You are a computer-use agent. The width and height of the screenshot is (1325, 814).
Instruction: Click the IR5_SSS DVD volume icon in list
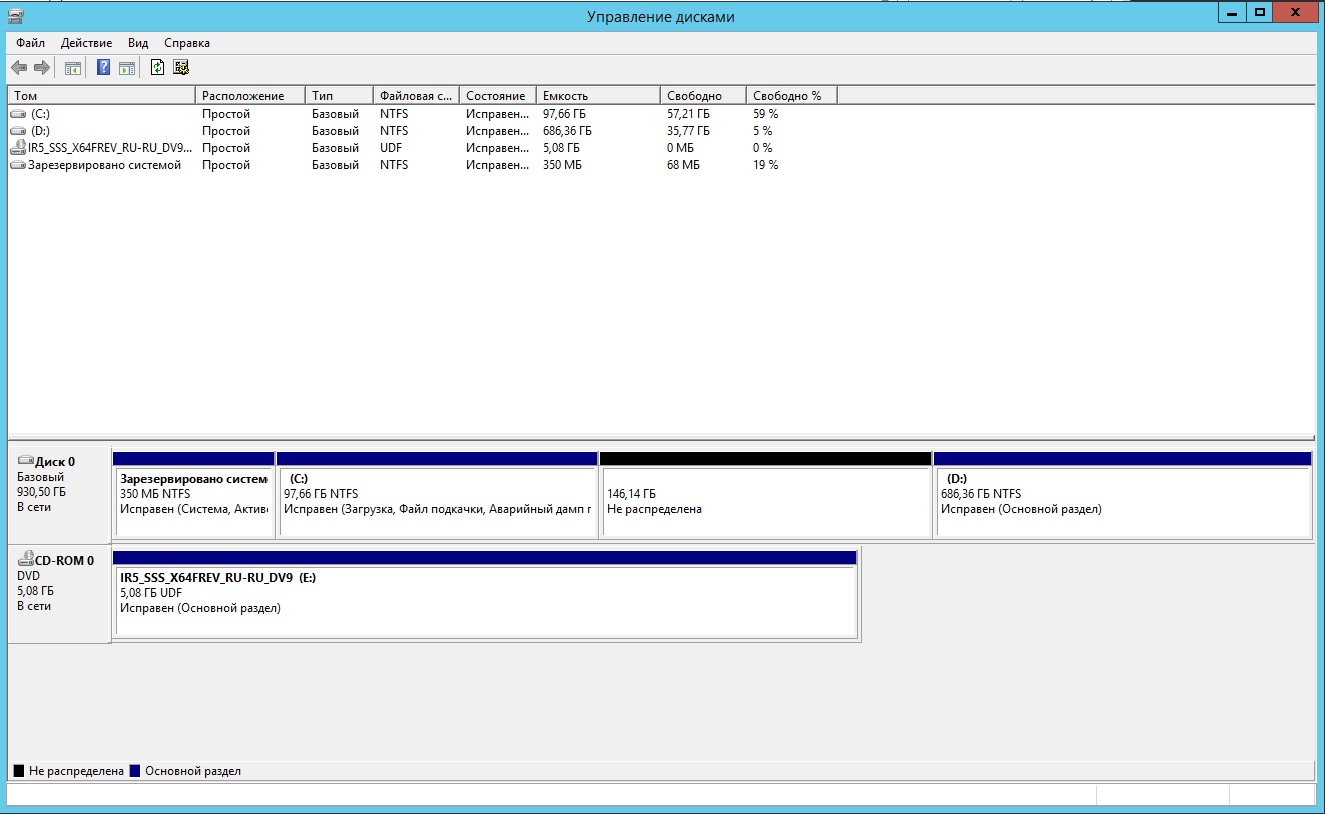pyautogui.click(x=18, y=148)
